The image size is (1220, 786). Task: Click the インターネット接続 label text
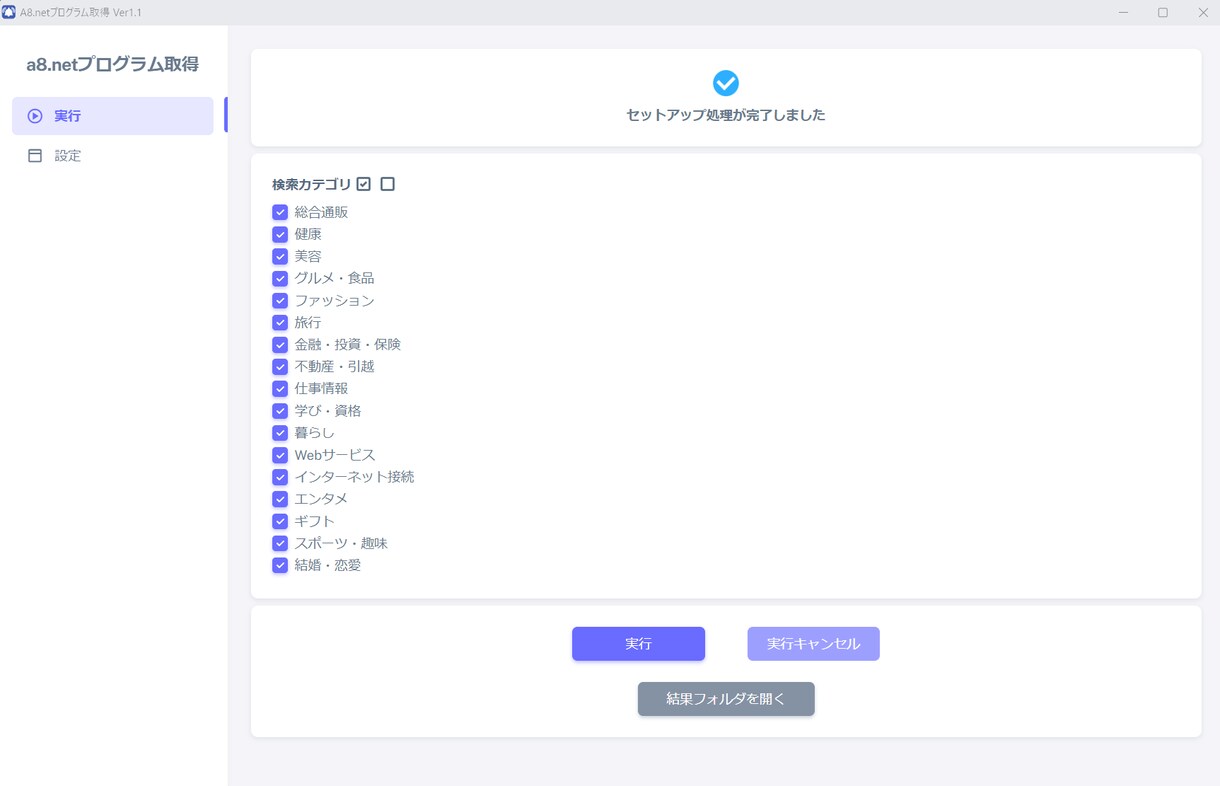click(354, 477)
